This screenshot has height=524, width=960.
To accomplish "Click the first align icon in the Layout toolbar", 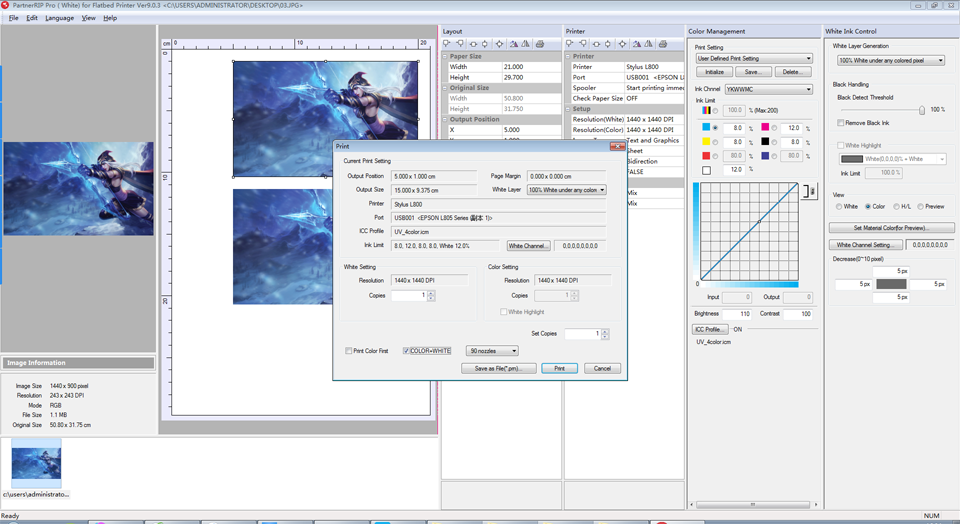I will tap(447, 44).
